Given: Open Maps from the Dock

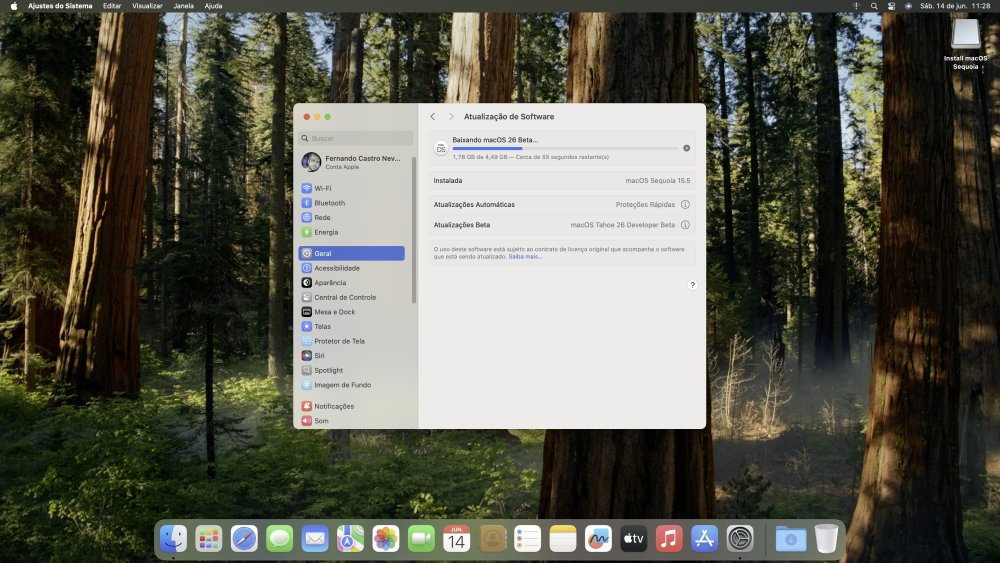Looking at the screenshot, I should click(x=350, y=539).
